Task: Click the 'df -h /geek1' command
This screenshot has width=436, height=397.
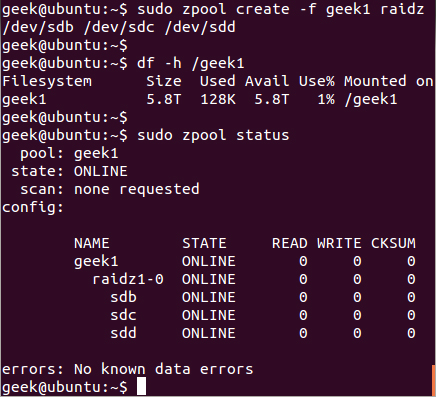Action: click(x=191, y=63)
